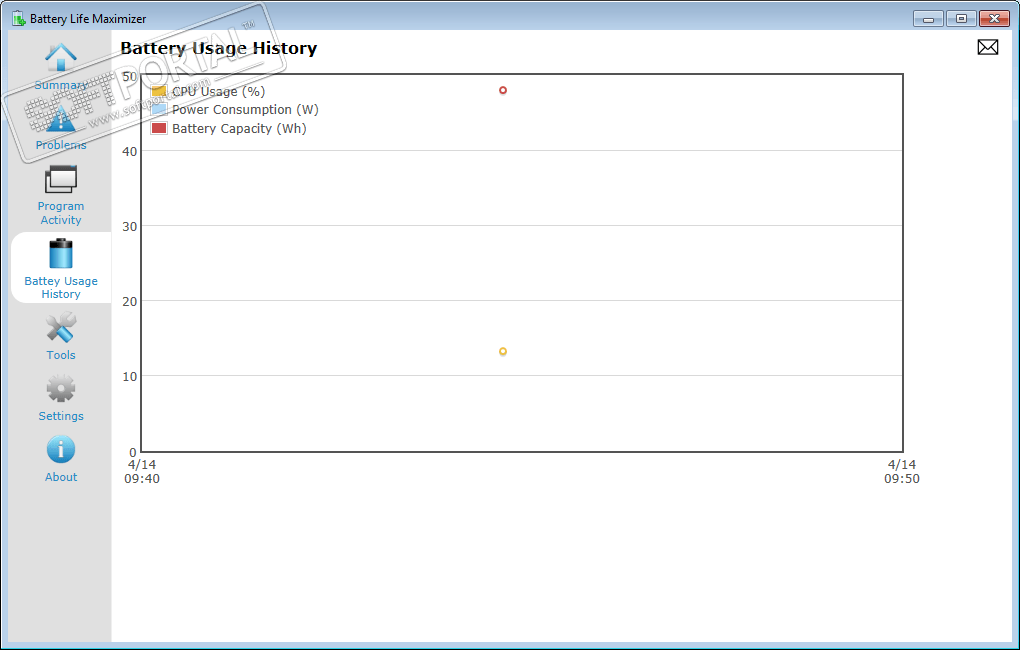Click the Power Consumption (W) legend label
The height and width of the screenshot is (650, 1020).
245,110
